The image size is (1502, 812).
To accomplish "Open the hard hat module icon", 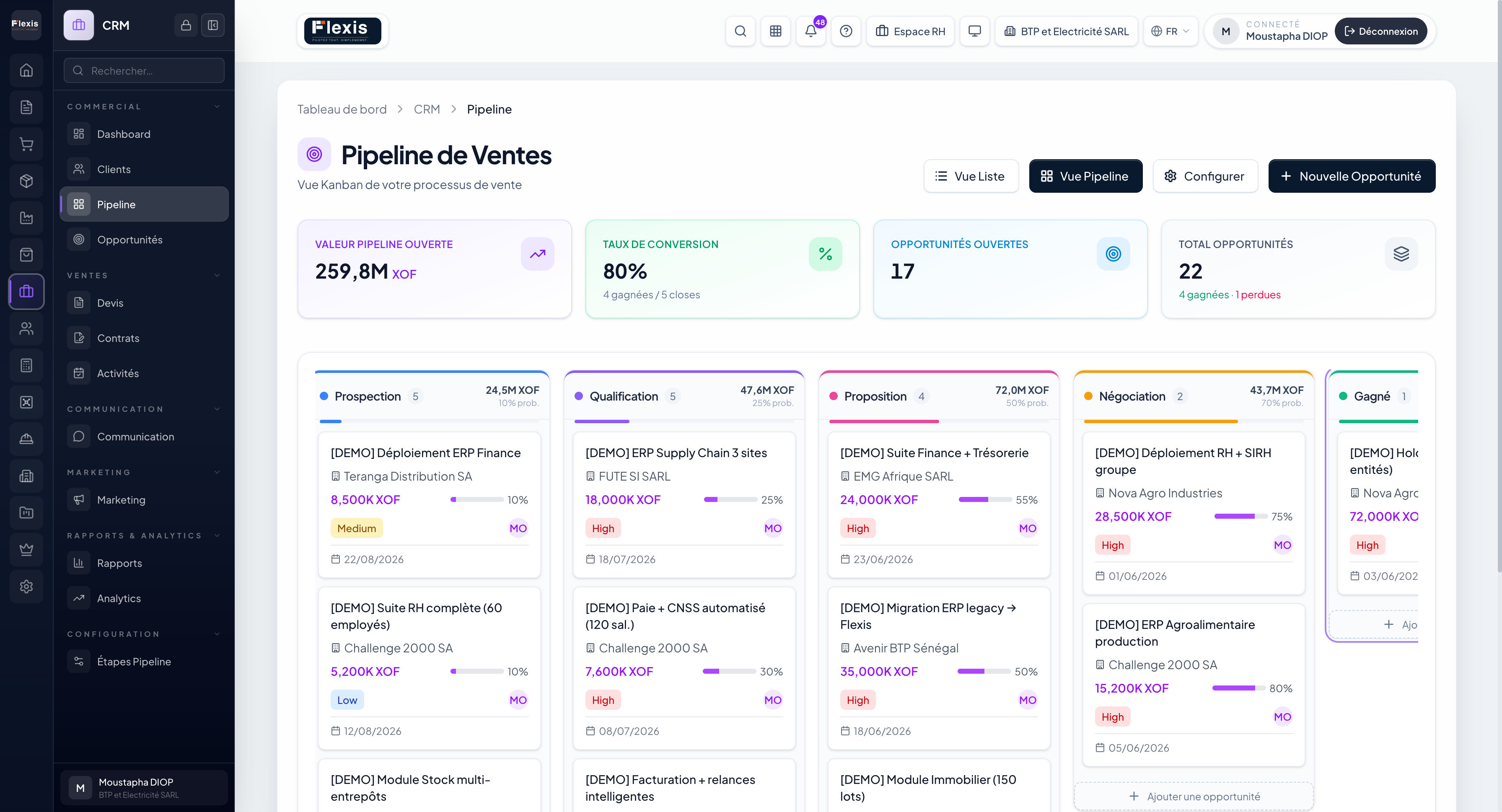I will tap(26, 439).
